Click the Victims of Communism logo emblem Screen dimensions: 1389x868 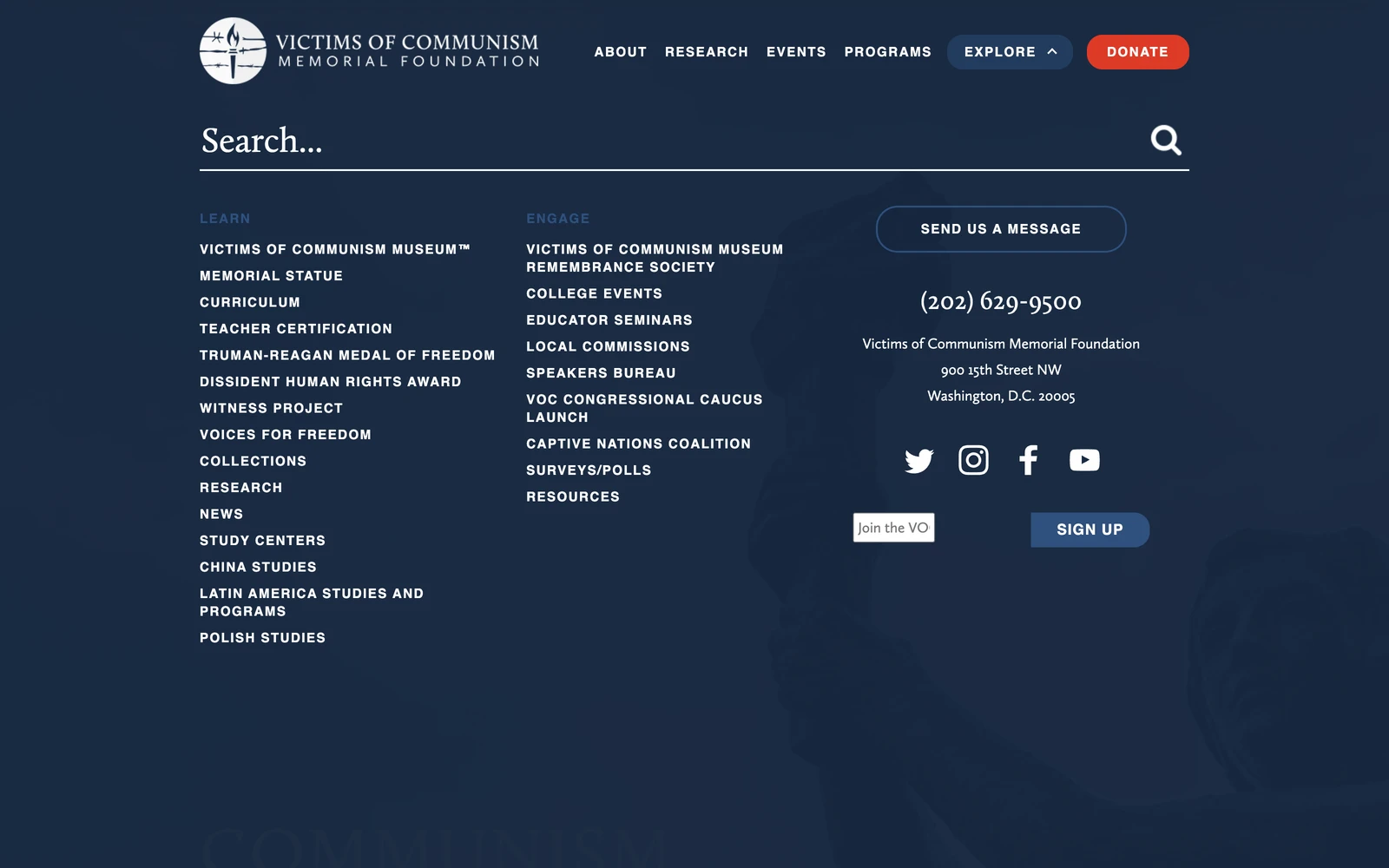233,51
